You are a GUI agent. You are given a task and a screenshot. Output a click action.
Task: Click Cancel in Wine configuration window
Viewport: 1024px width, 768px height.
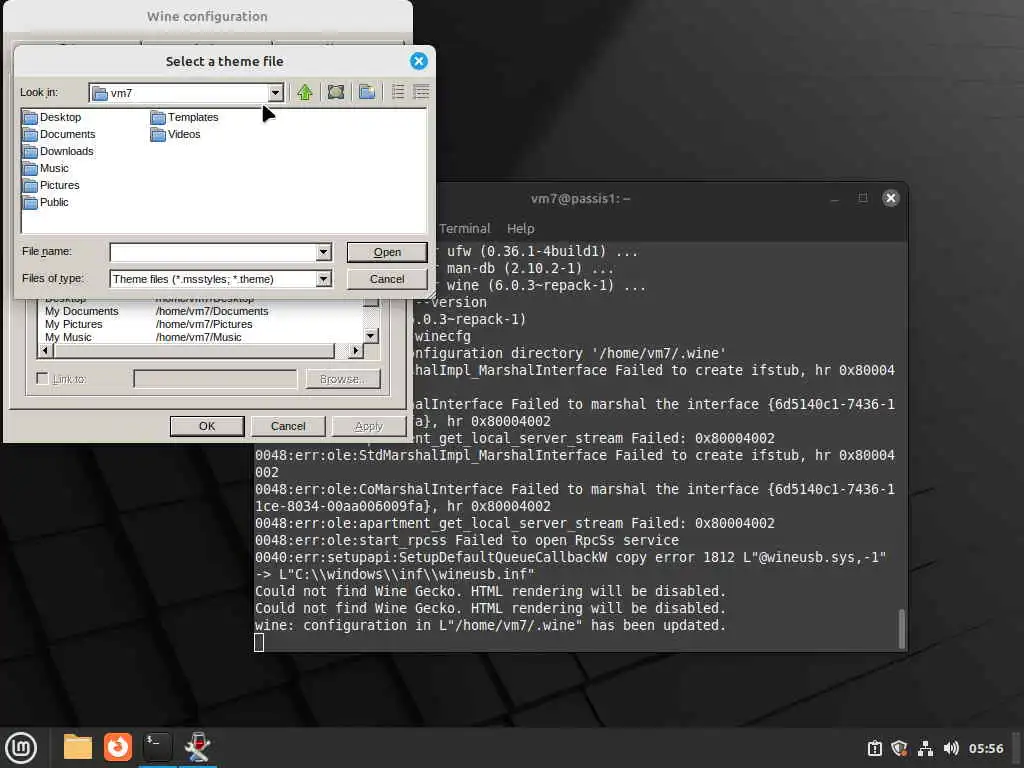click(288, 426)
